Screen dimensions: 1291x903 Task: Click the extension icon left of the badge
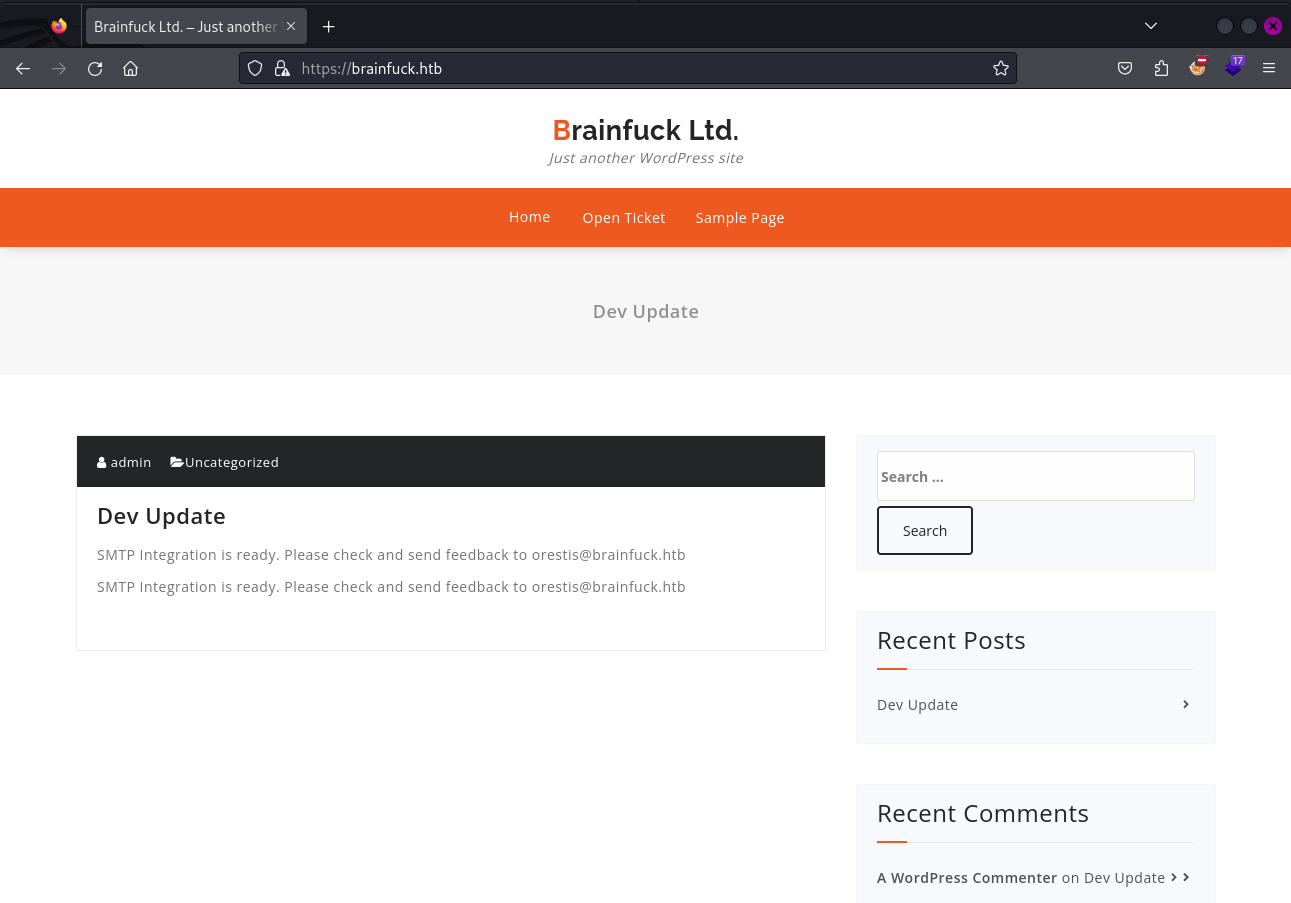1197,67
